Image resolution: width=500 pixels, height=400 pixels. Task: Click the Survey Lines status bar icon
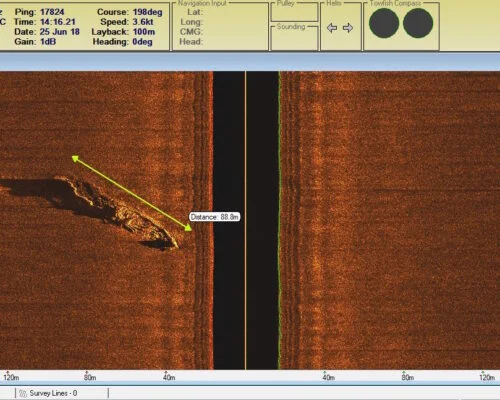tap(23, 393)
